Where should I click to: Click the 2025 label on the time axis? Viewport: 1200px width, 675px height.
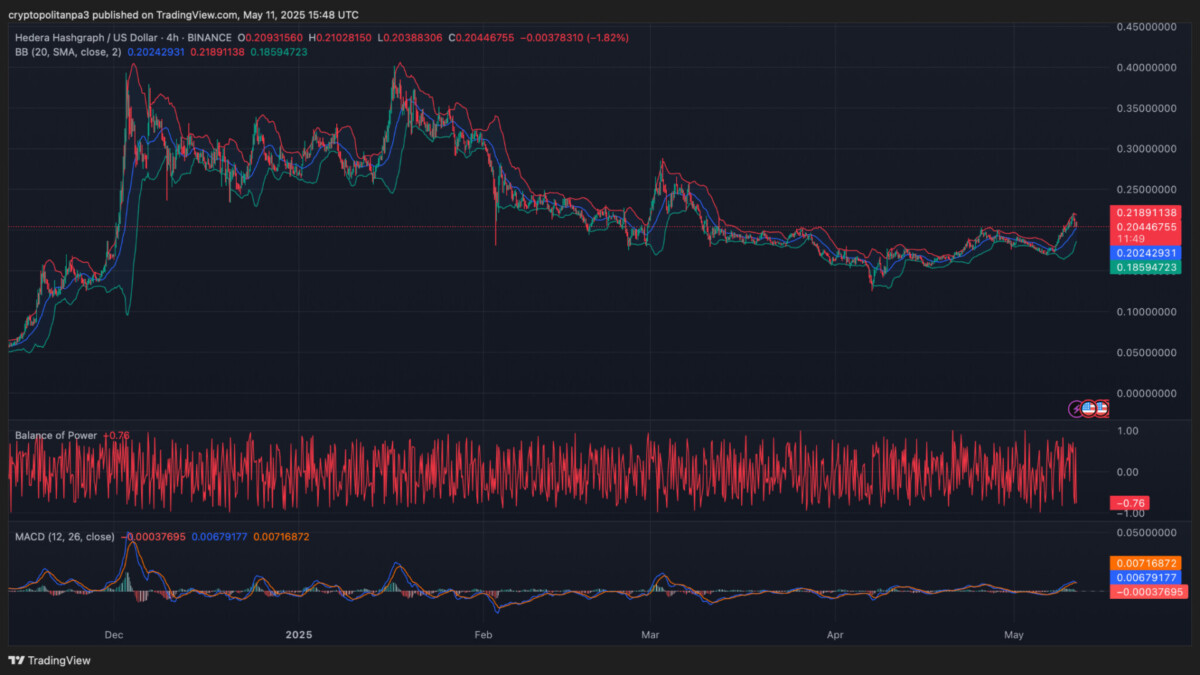[x=300, y=634]
